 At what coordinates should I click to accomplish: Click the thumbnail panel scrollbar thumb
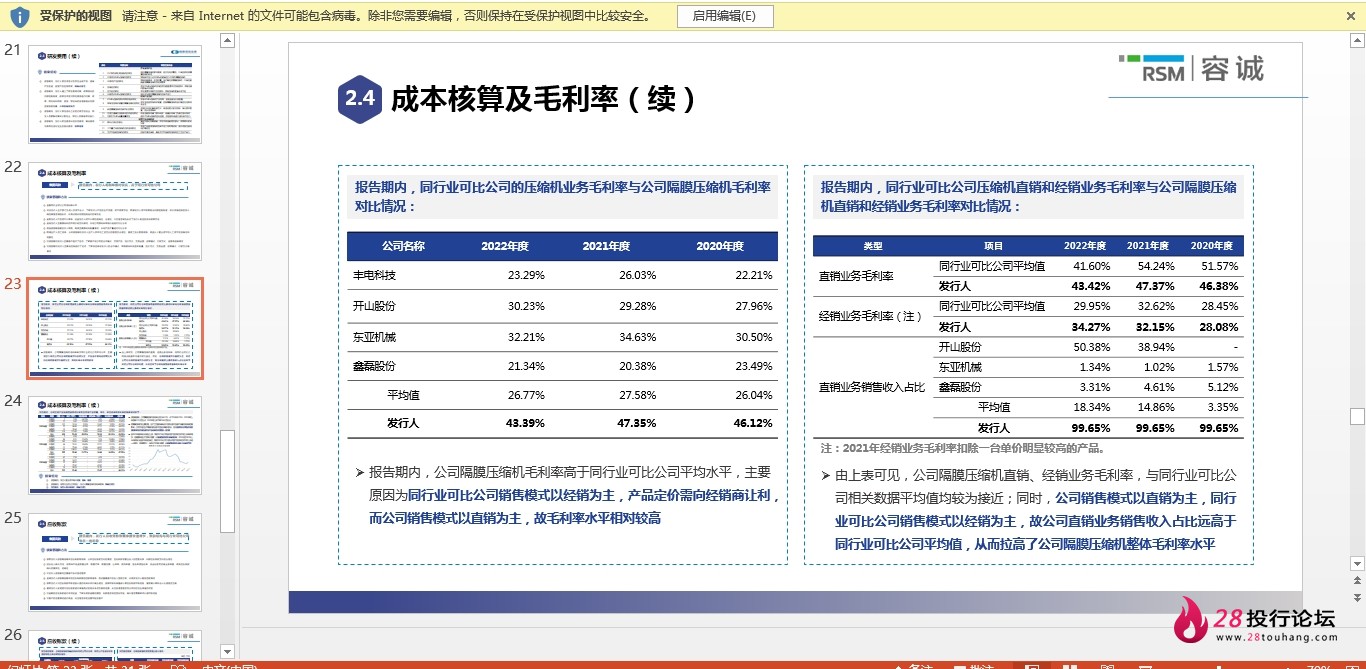pyautogui.click(x=227, y=480)
